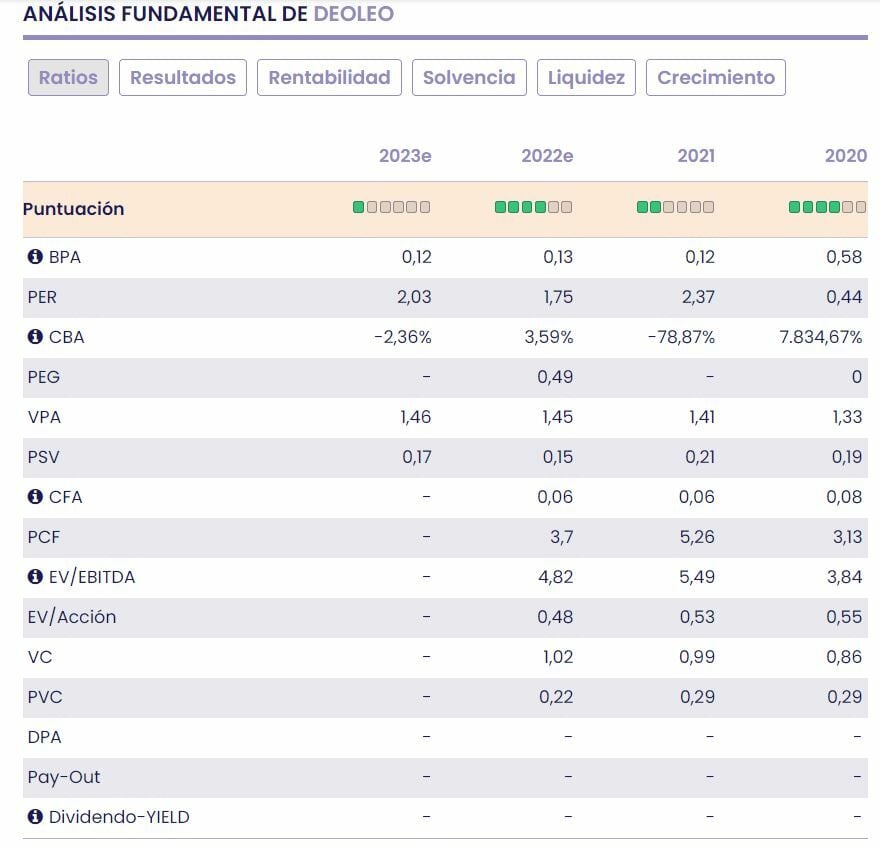
Task: Click the DEOLEO company link in heading
Action: (x=354, y=13)
